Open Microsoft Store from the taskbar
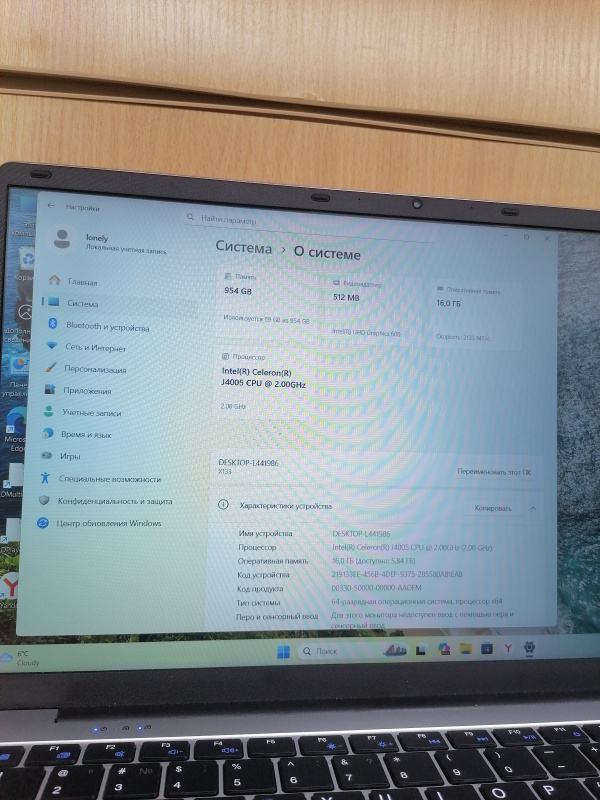The height and width of the screenshot is (800, 600). tap(487, 648)
